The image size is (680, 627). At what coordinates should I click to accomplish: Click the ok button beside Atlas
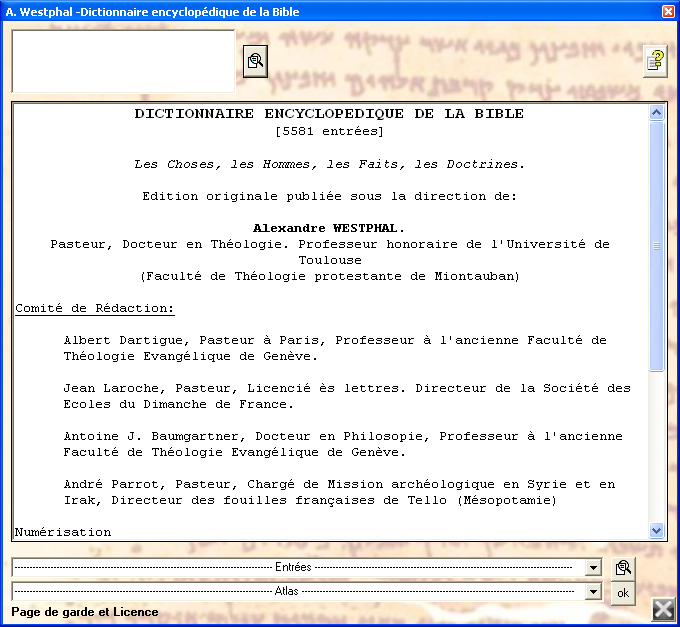pos(623,593)
